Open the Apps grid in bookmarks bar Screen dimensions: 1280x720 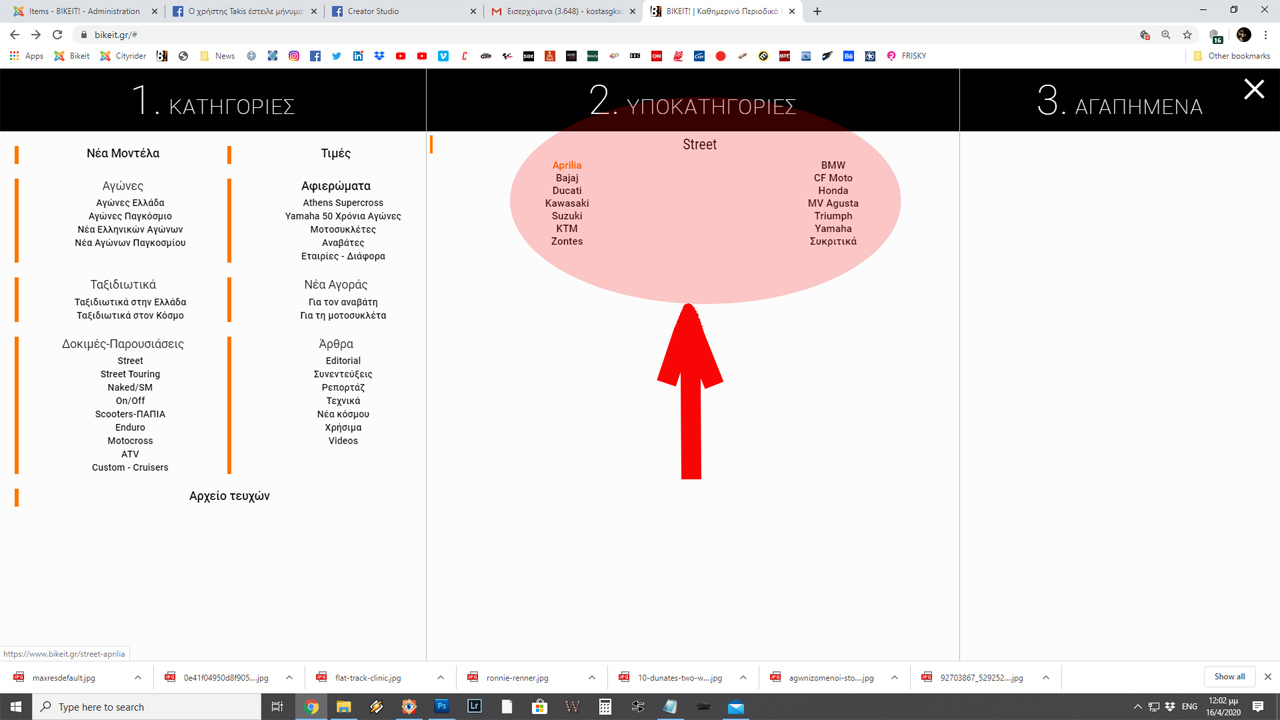point(26,56)
